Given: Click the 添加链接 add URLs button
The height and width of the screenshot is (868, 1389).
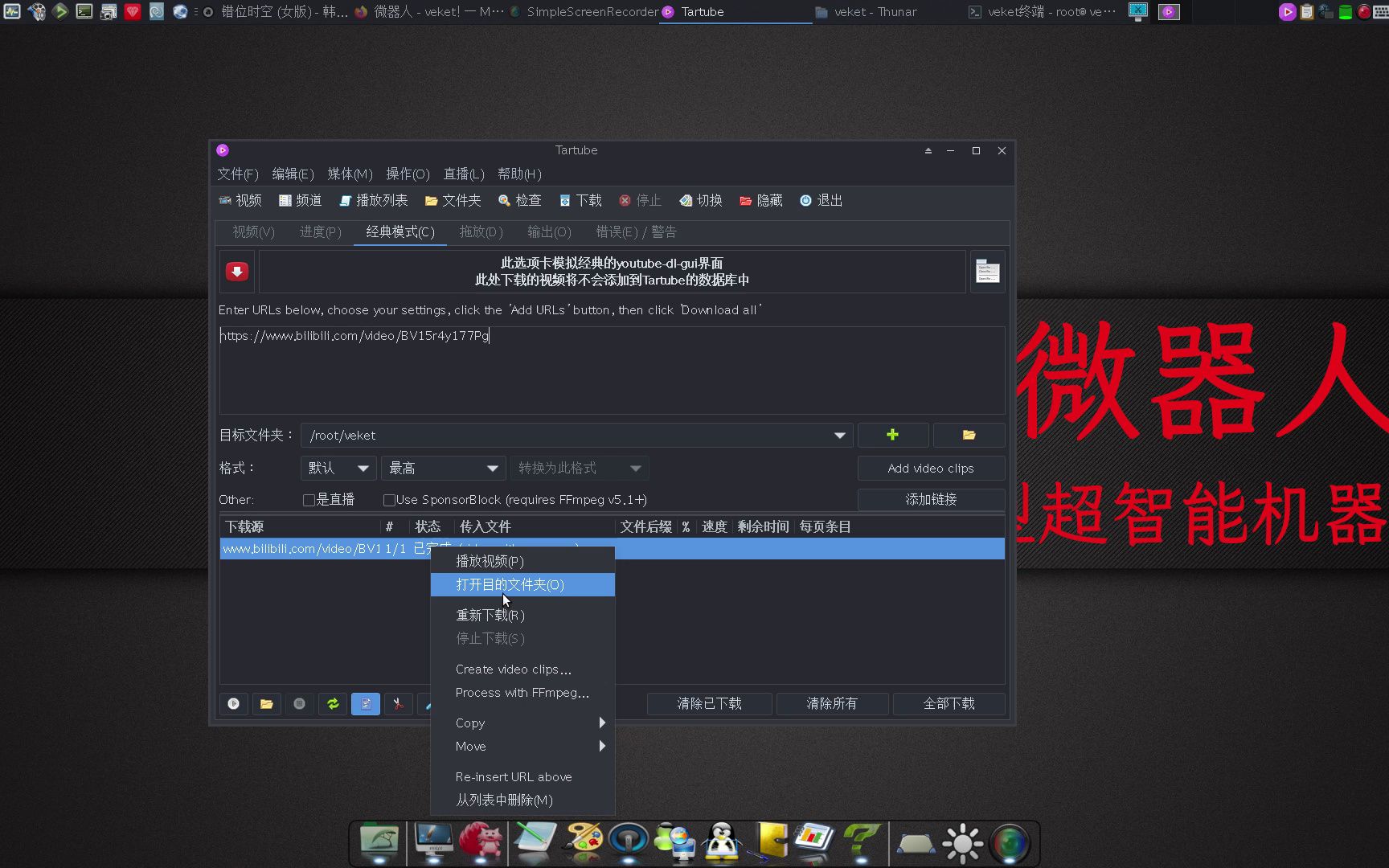Looking at the screenshot, I should coord(931,499).
